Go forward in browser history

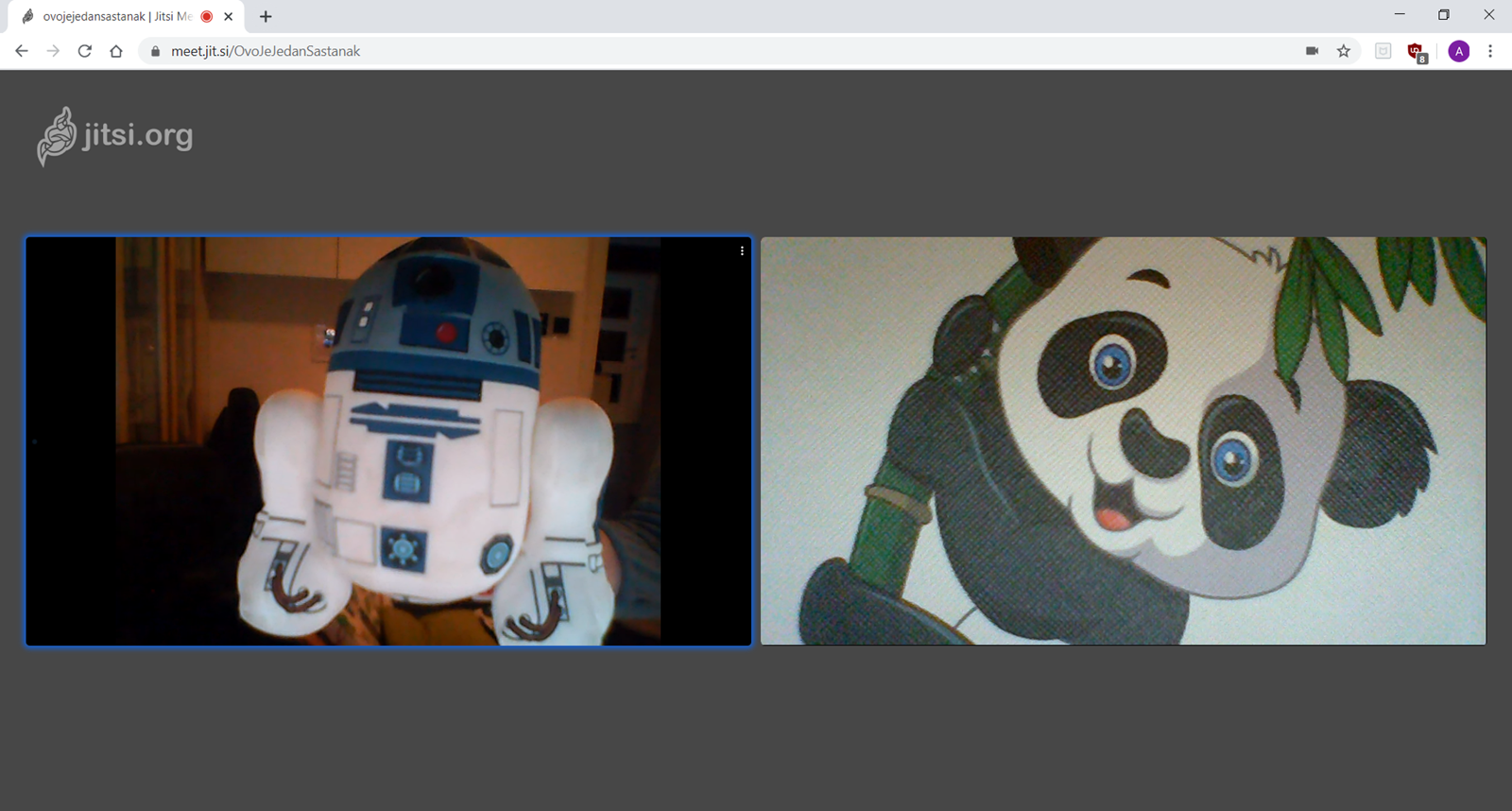53,51
